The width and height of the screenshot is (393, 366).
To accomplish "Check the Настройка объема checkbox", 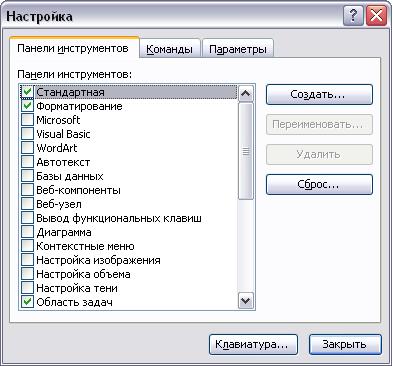I will click(27, 274).
